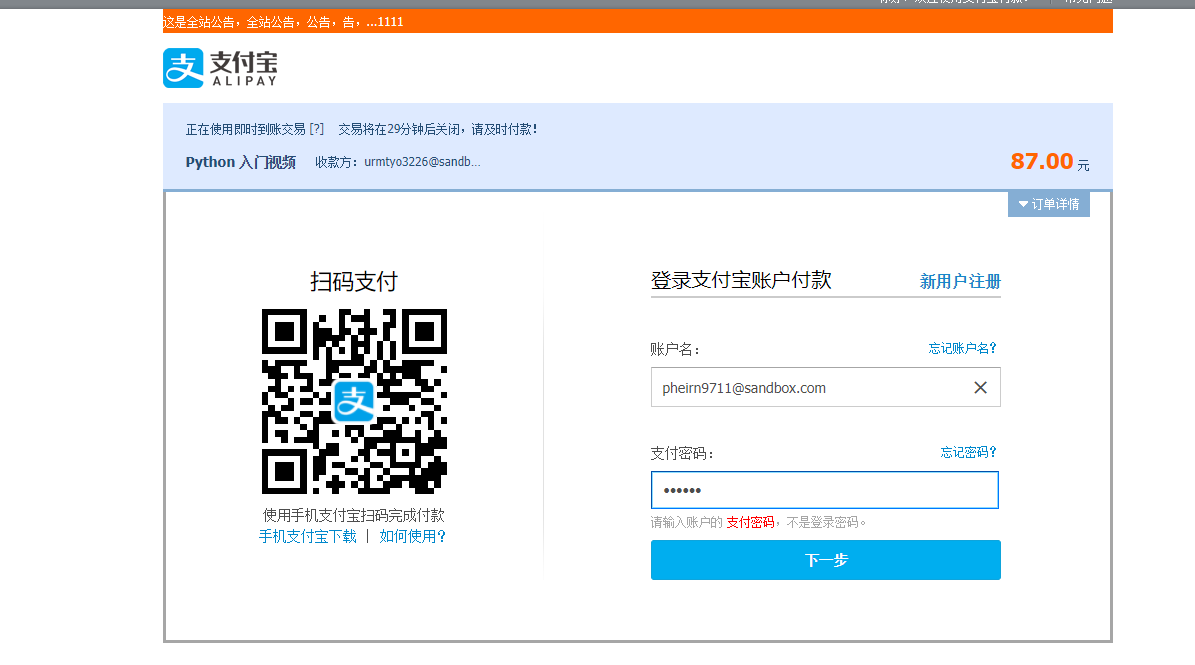Click the 如何使用? help link

click(x=413, y=536)
